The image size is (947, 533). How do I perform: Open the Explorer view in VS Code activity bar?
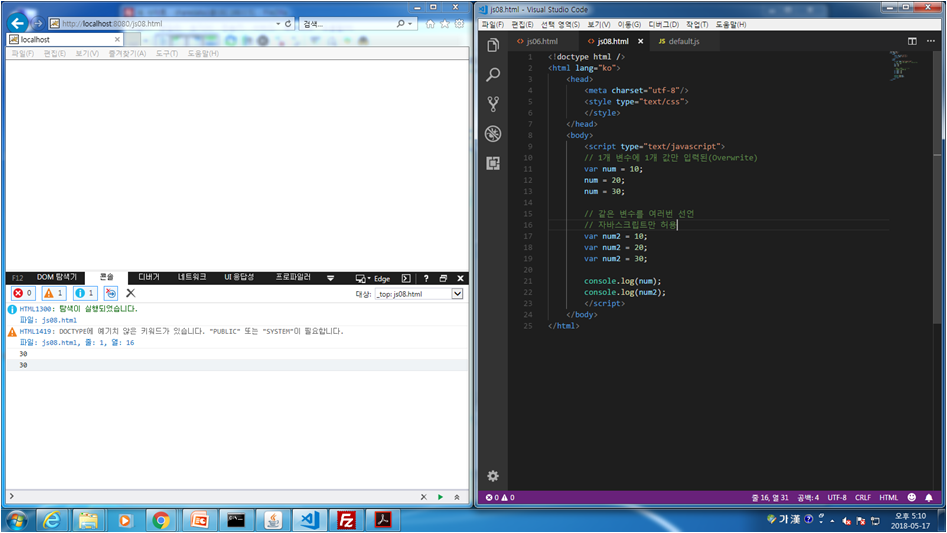[x=493, y=45]
